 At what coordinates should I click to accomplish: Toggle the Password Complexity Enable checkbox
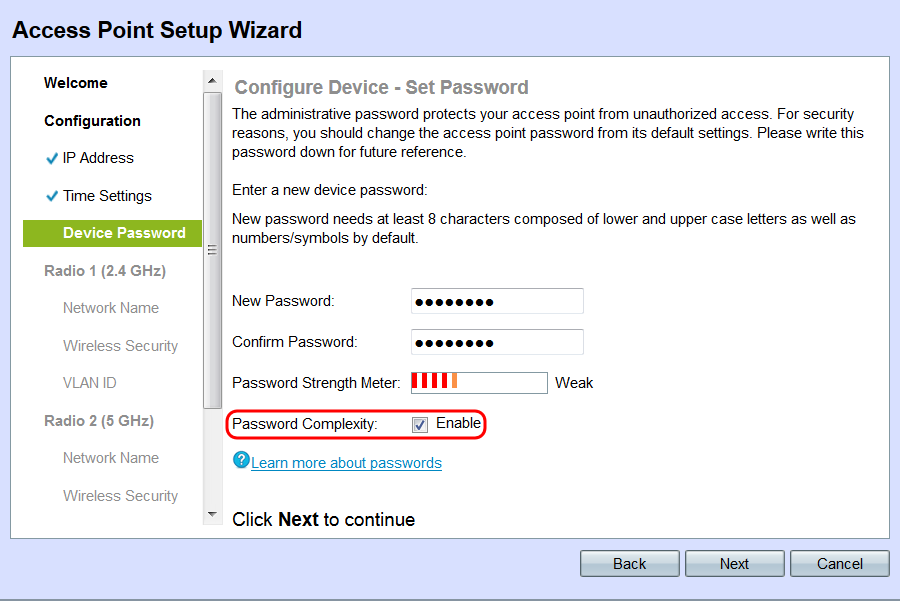pyautogui.click(x=420, y=424)
